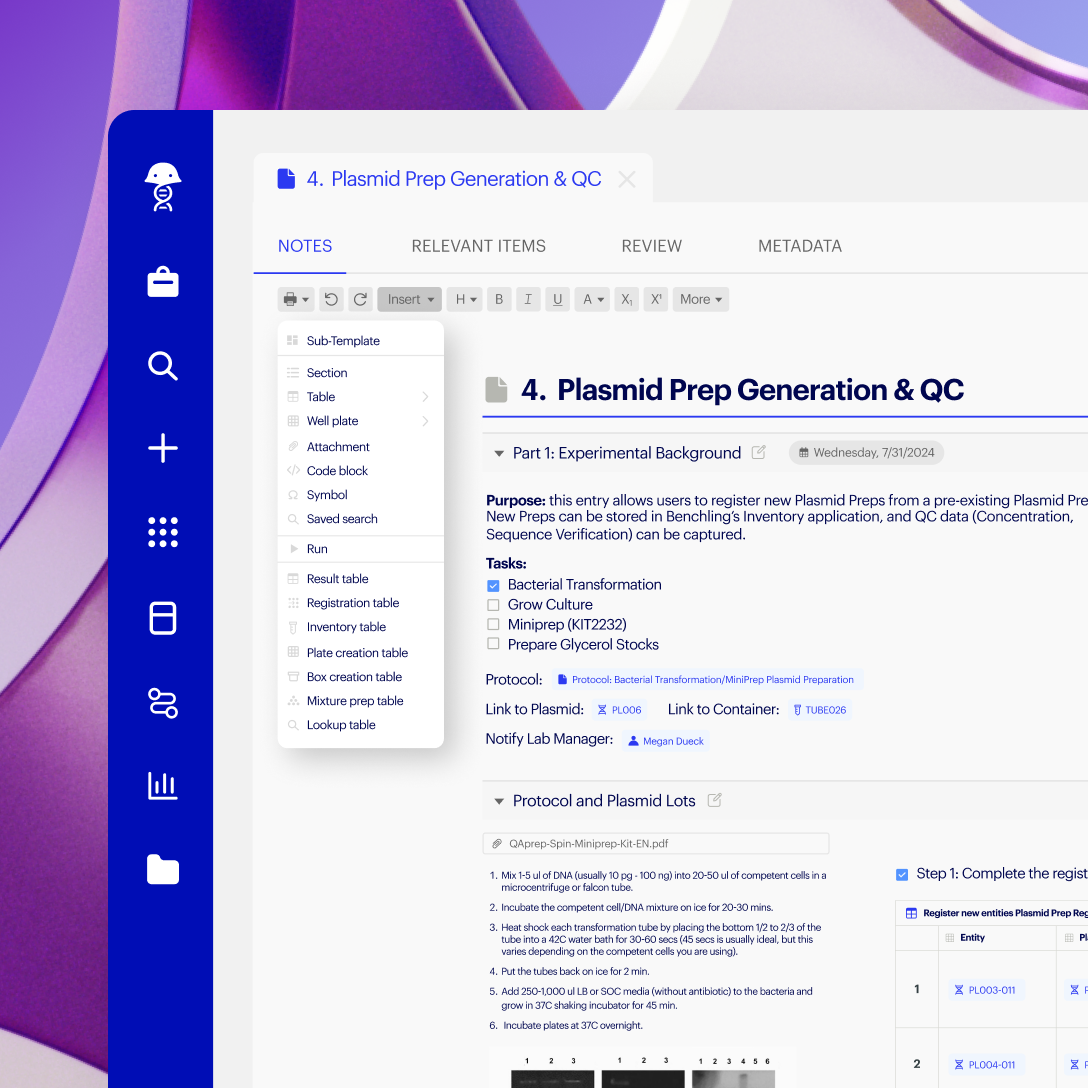The image size is (1088, 1088).
Task: Open the bar chart Insights icon
Action: [x=163, y=785]
